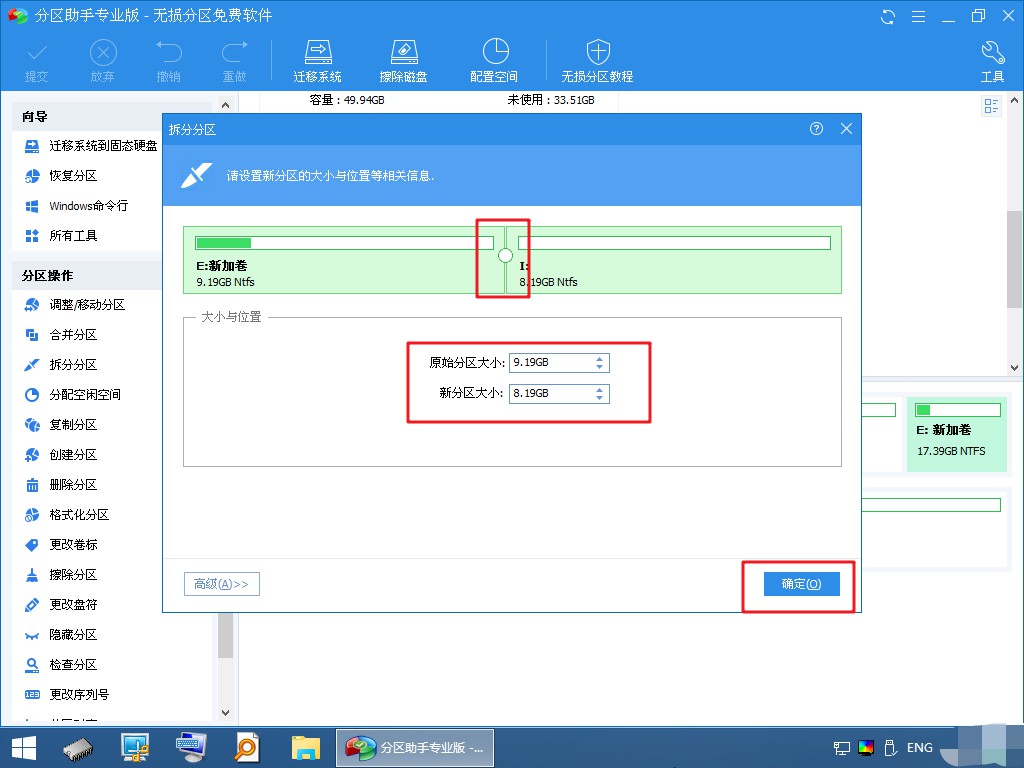Open 恢复分区 wizard
The width and height of the screenshot is (1024, 768).
[60, 176]
